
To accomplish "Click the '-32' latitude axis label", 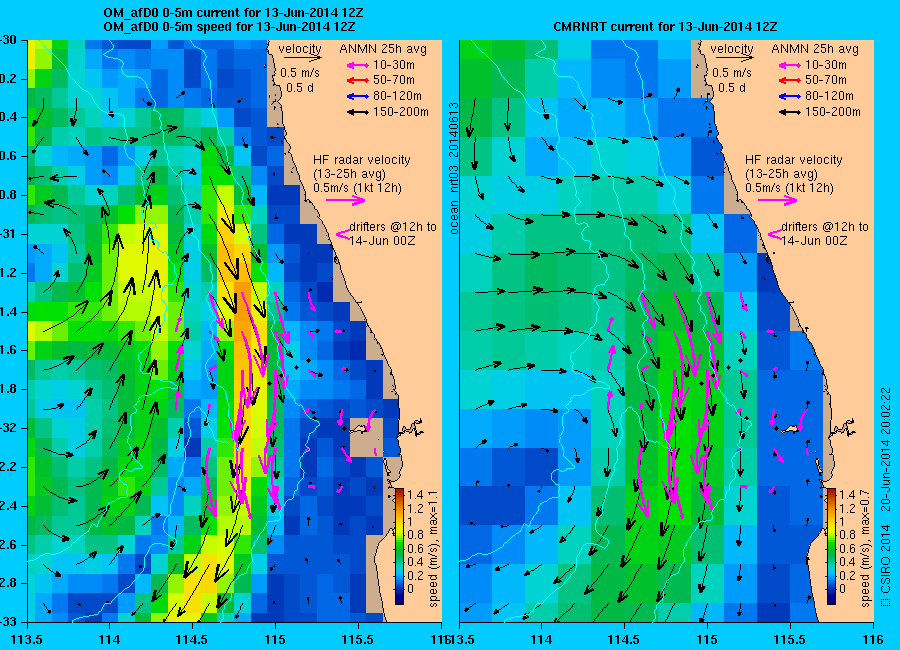I will [x=8, y=428].
